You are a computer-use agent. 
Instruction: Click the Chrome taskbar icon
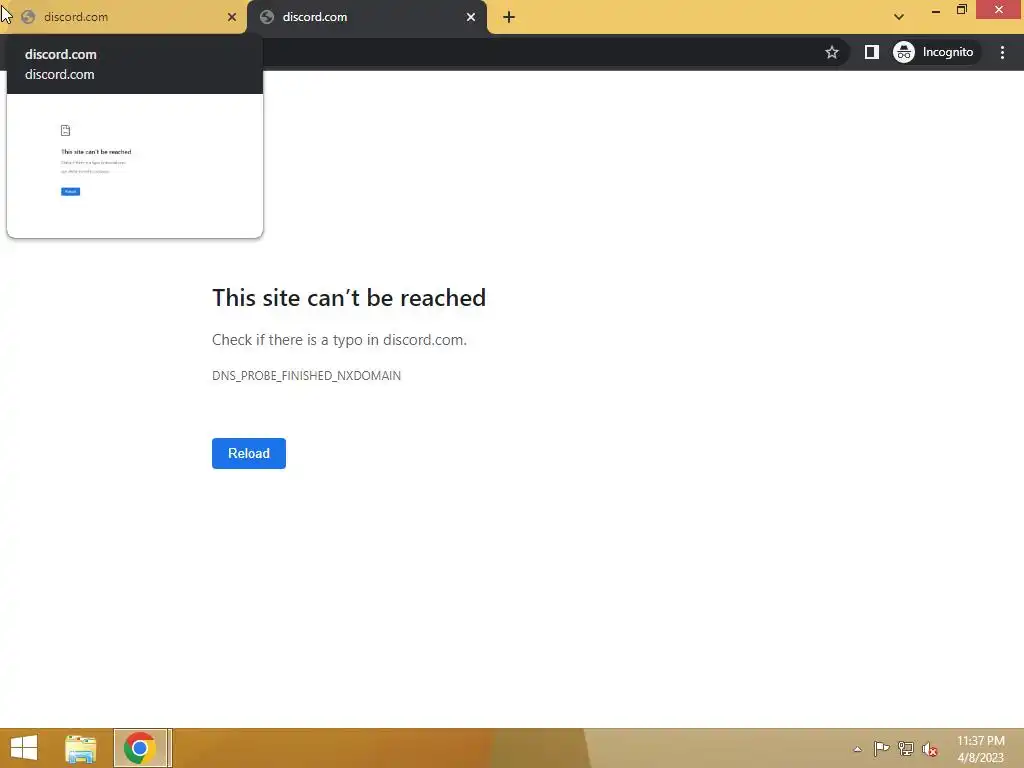point(140,748)
